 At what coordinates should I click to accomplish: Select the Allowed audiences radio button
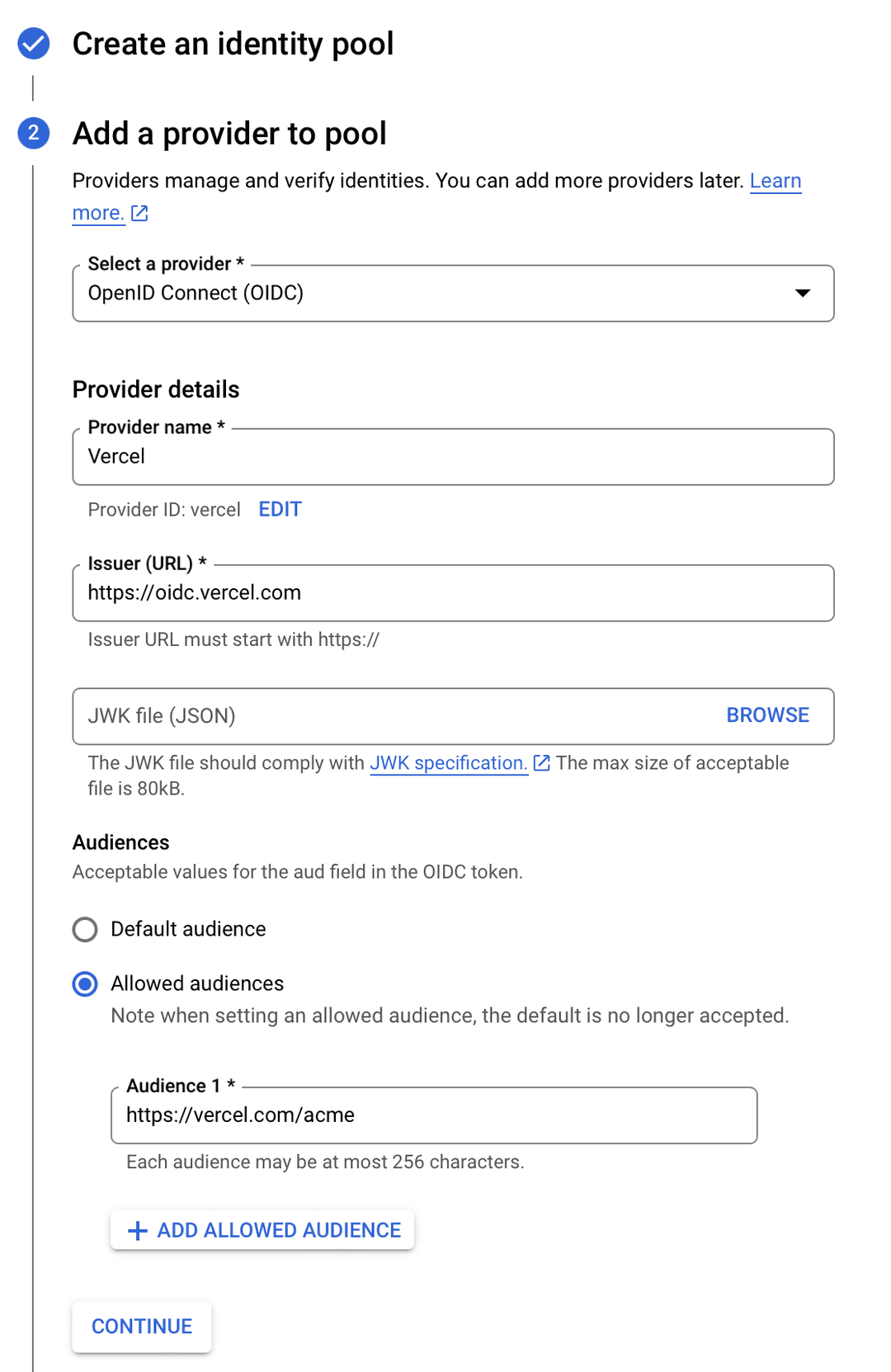pos(85,984)
